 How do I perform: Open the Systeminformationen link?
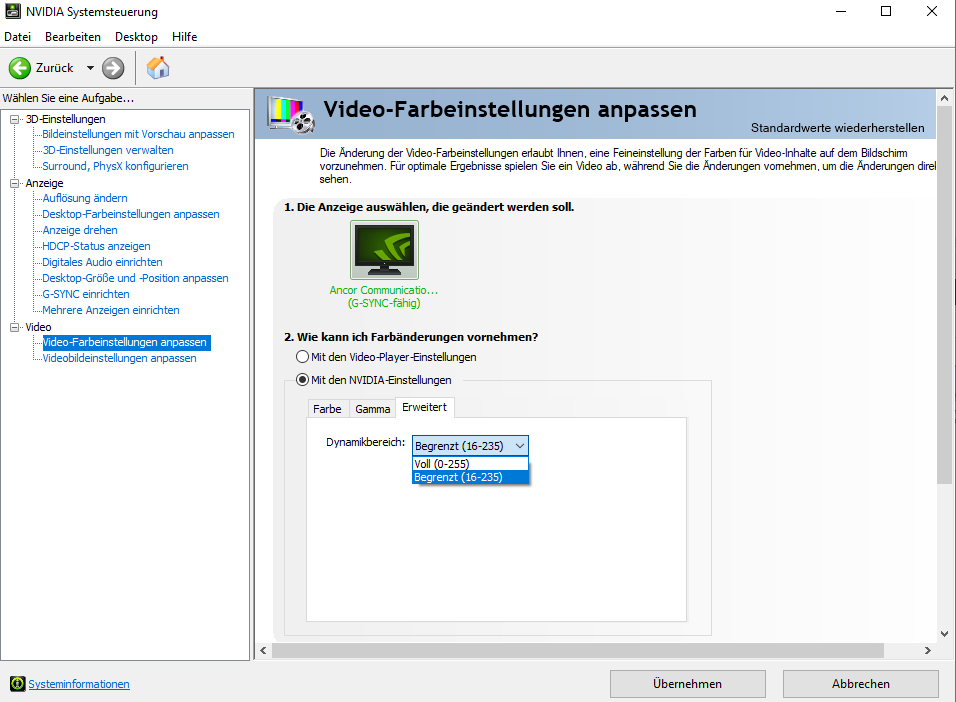[79, 684]
